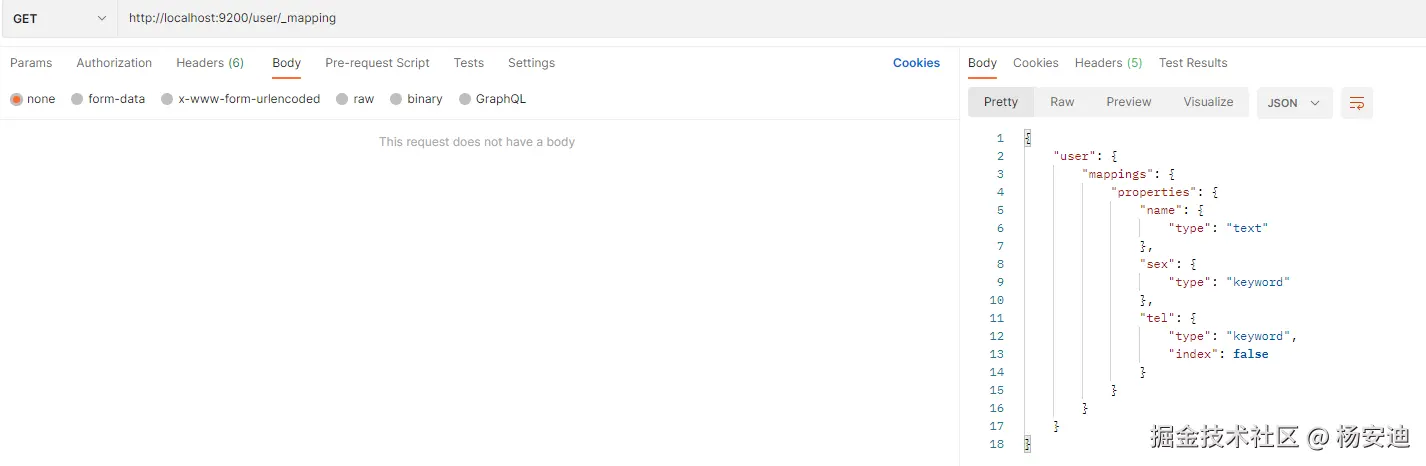
Task: Open the JSON format dropdown
Action: click(x=1294, y=103)
